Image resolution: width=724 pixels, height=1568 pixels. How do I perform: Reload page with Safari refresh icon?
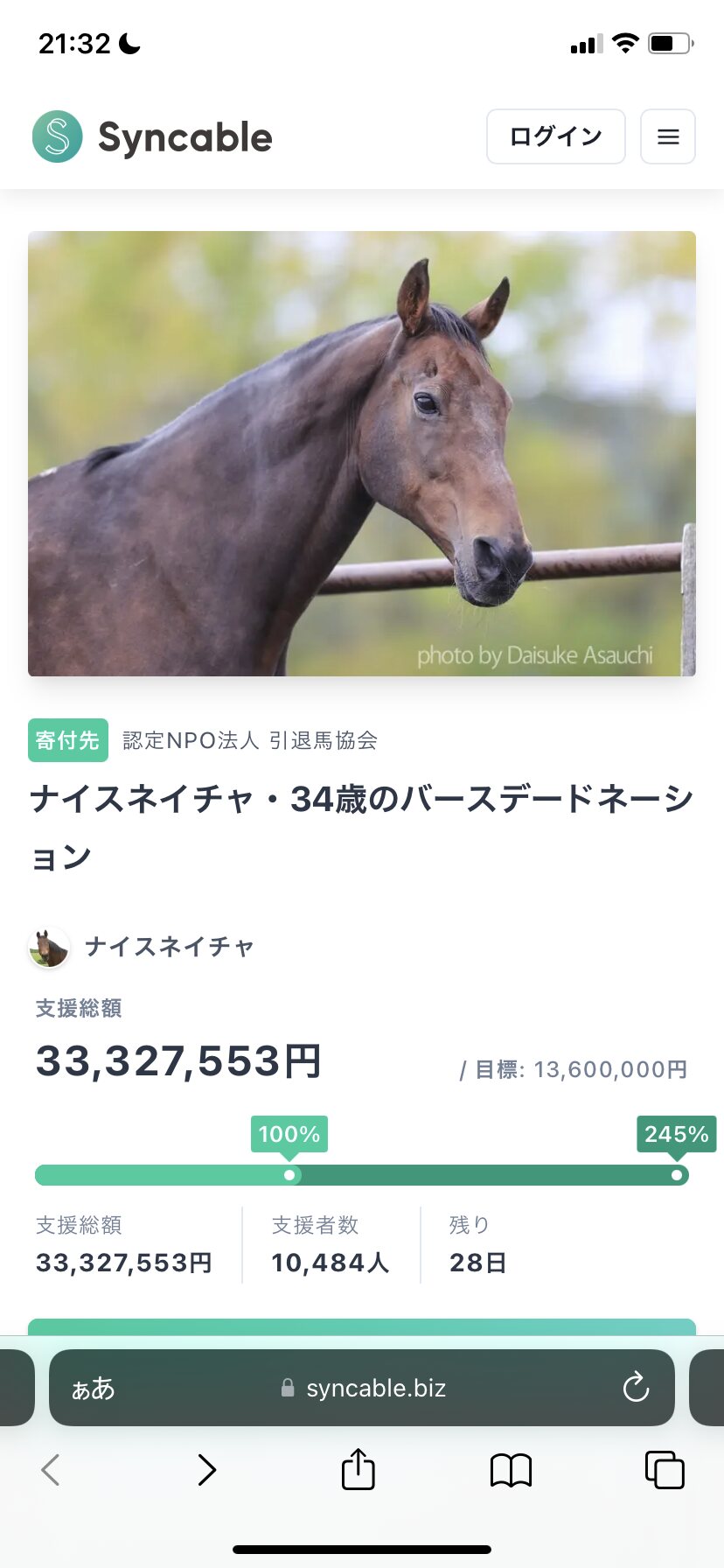coord(636,1387)
